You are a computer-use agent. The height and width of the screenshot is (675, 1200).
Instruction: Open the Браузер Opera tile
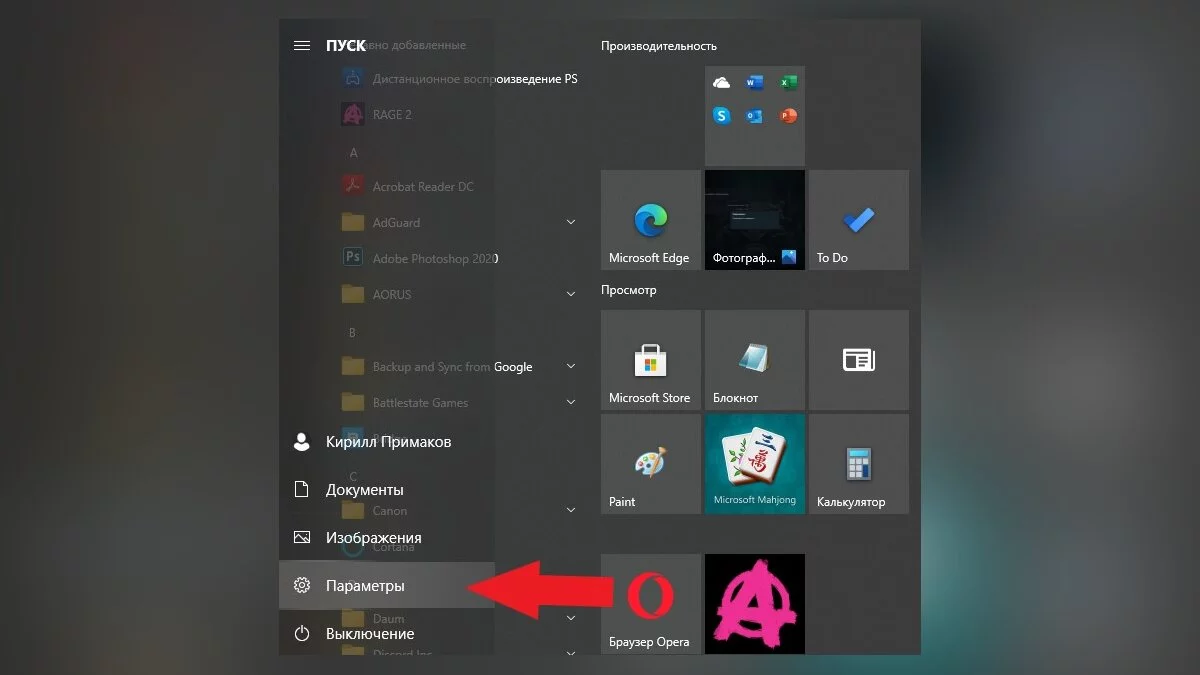651,604
